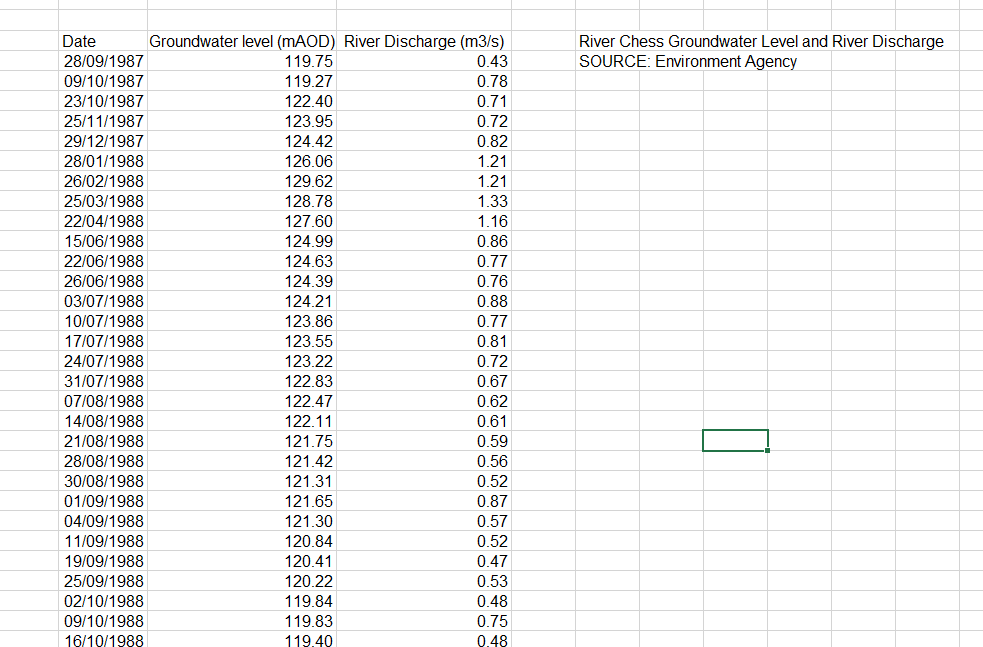The image size is (983, 647).
Task: Click the currently selected green-bordered cell
Action: click(735, 440)
